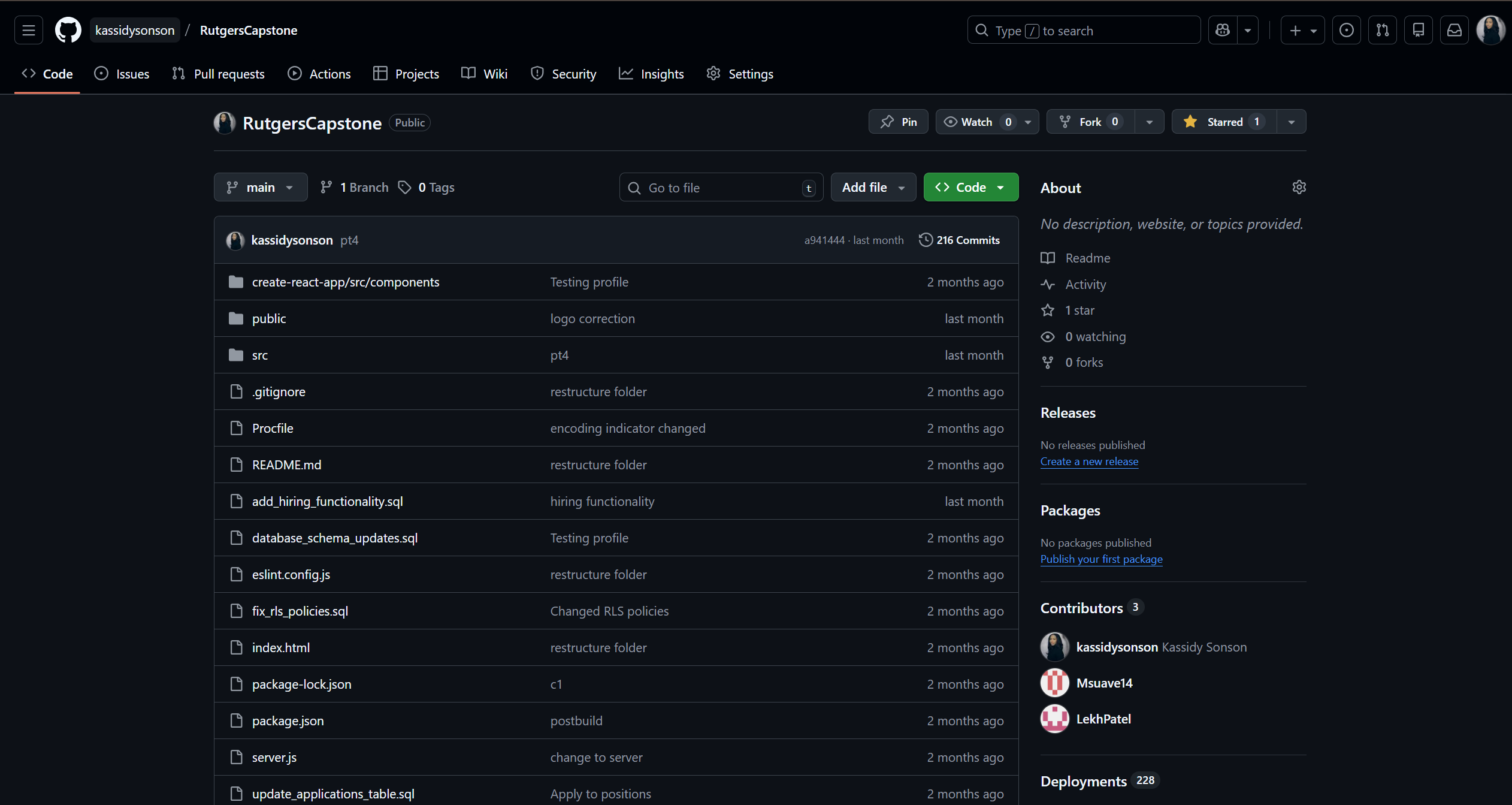Viewport: 1512px width, 805px height.
Task: Toggle Pin for this repository
Action: [898, 122]
